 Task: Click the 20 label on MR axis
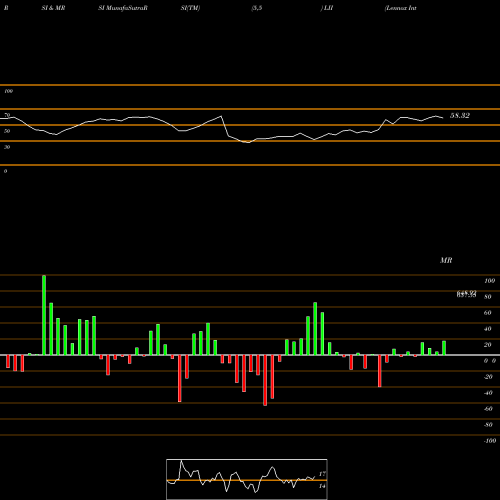coord(488,345)
